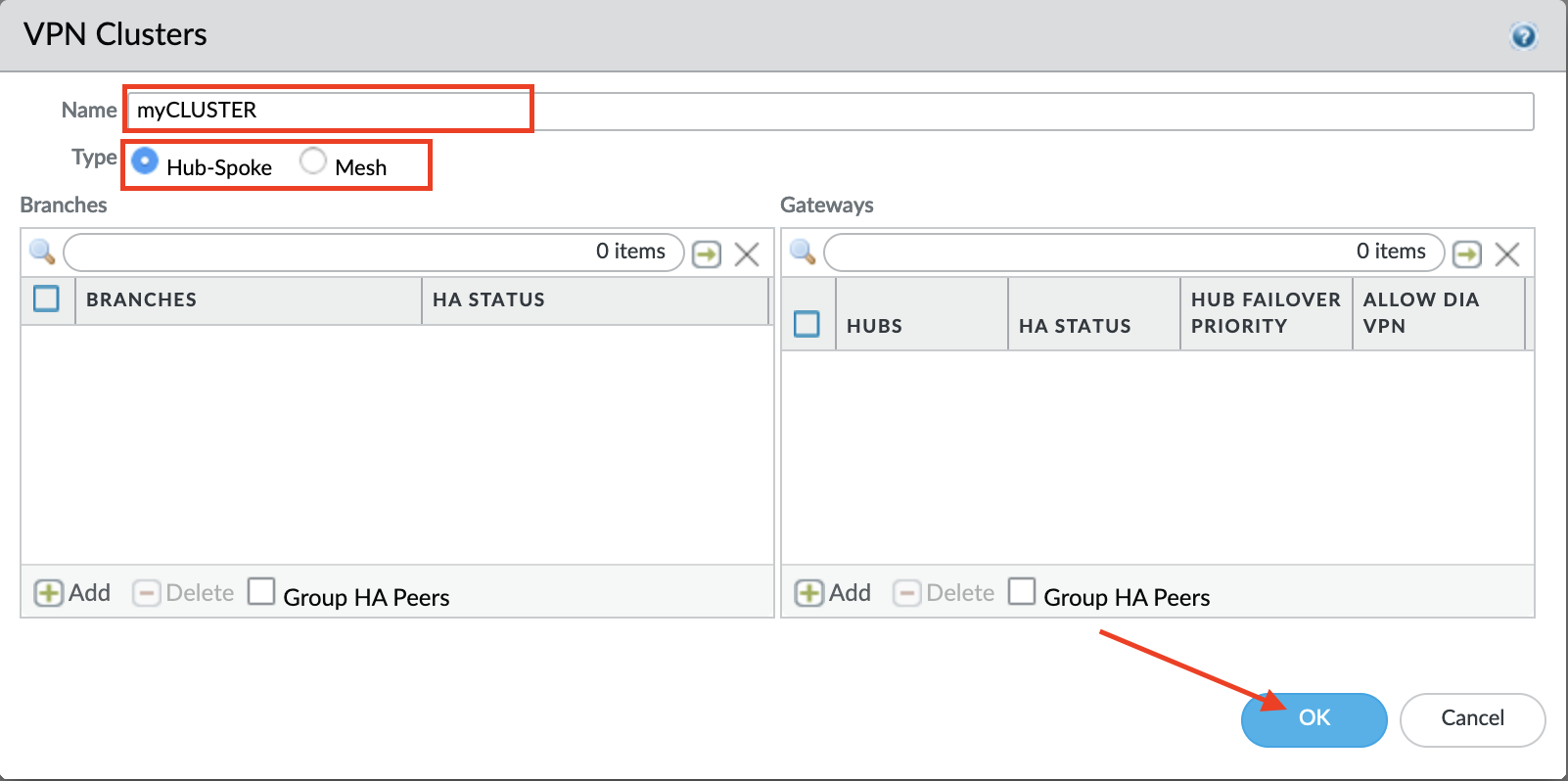1568x781 pixels.
Task: Cancel the VPN Clusters dialog
Action: point(1472,719)
